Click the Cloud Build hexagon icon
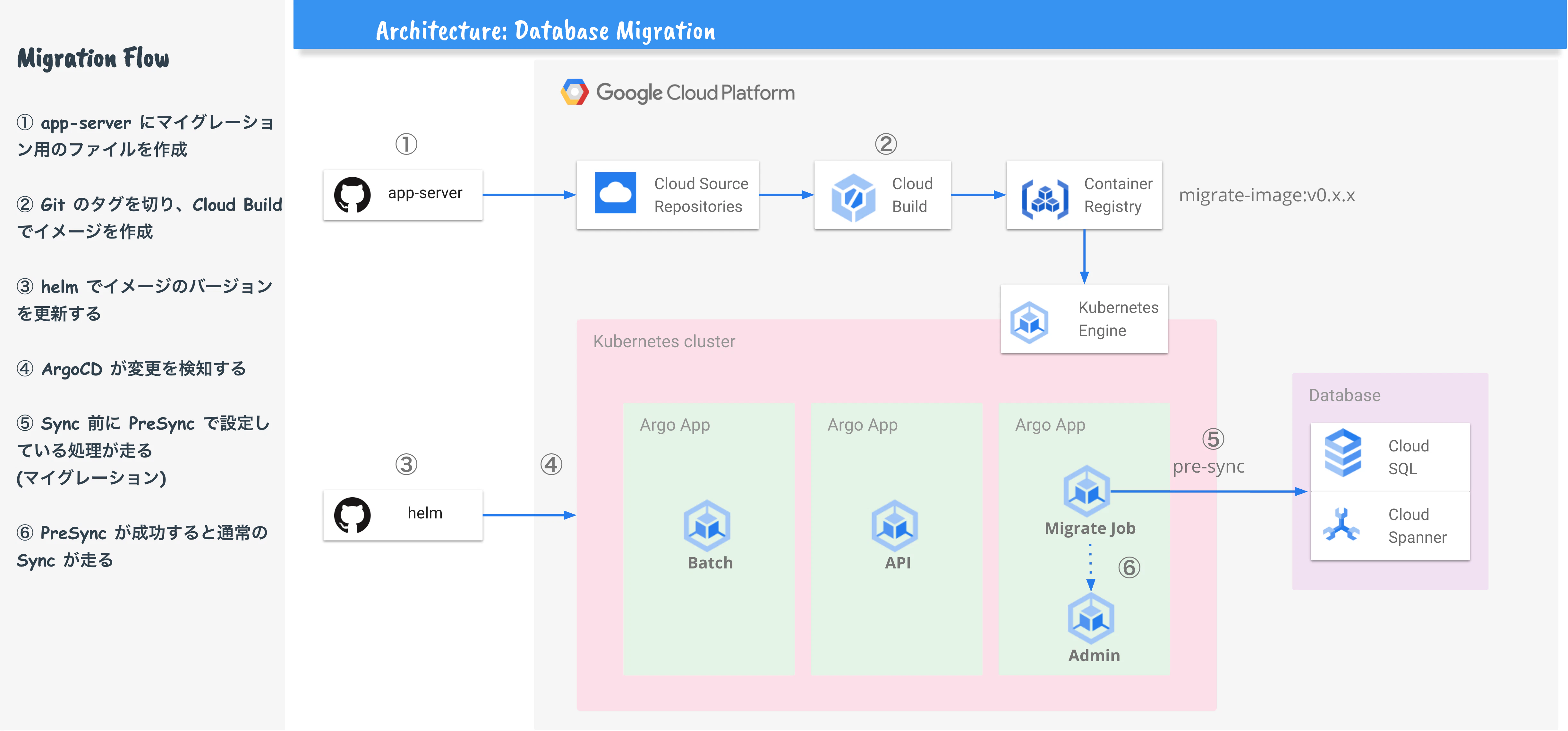Viewport: 1568px width, 731px height. (853, 197)
